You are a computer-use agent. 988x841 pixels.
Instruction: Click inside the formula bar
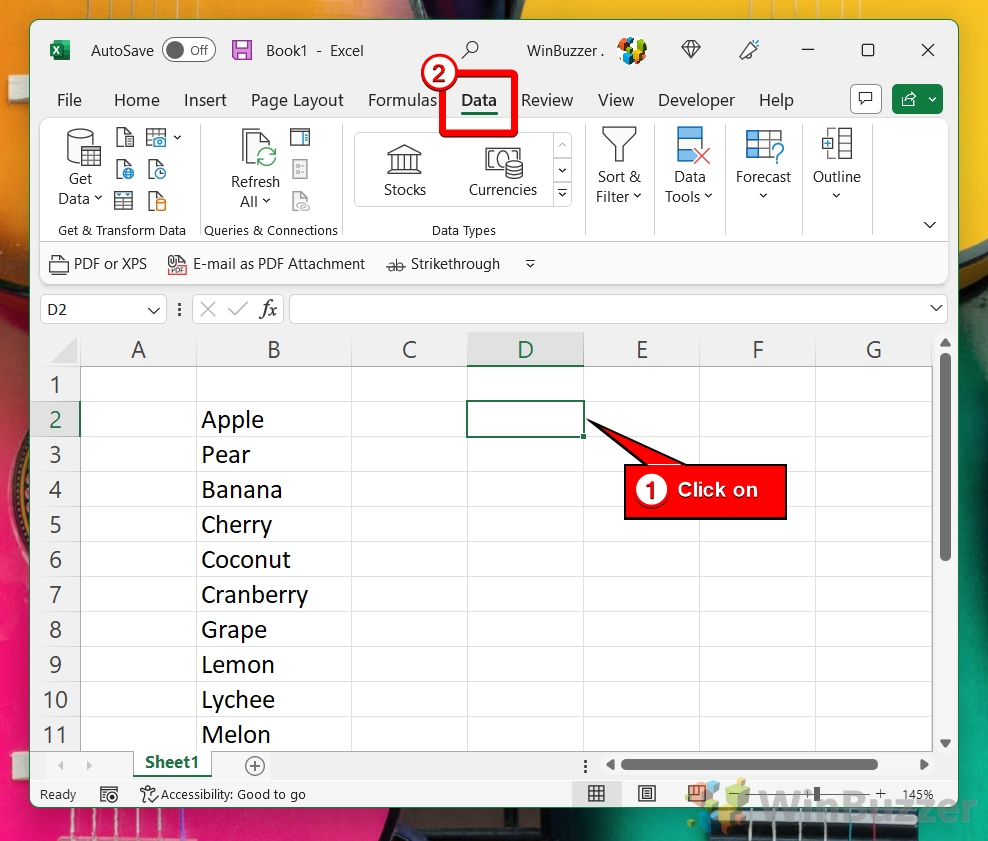pyautogui.click(x=607, y=309)
